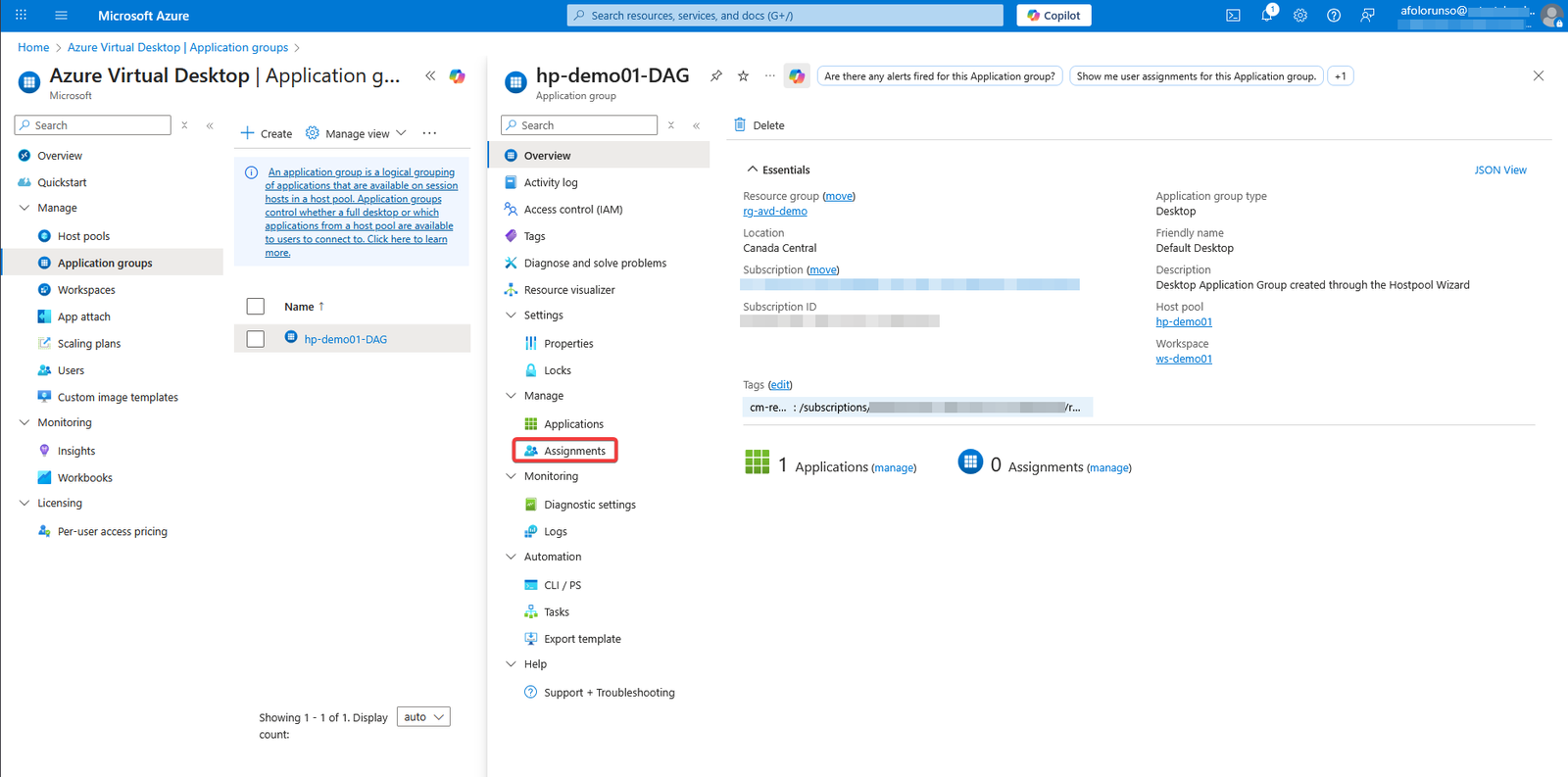Collapse the Essentials section
Screen dimensions: 1568x777
click(753, 170)
